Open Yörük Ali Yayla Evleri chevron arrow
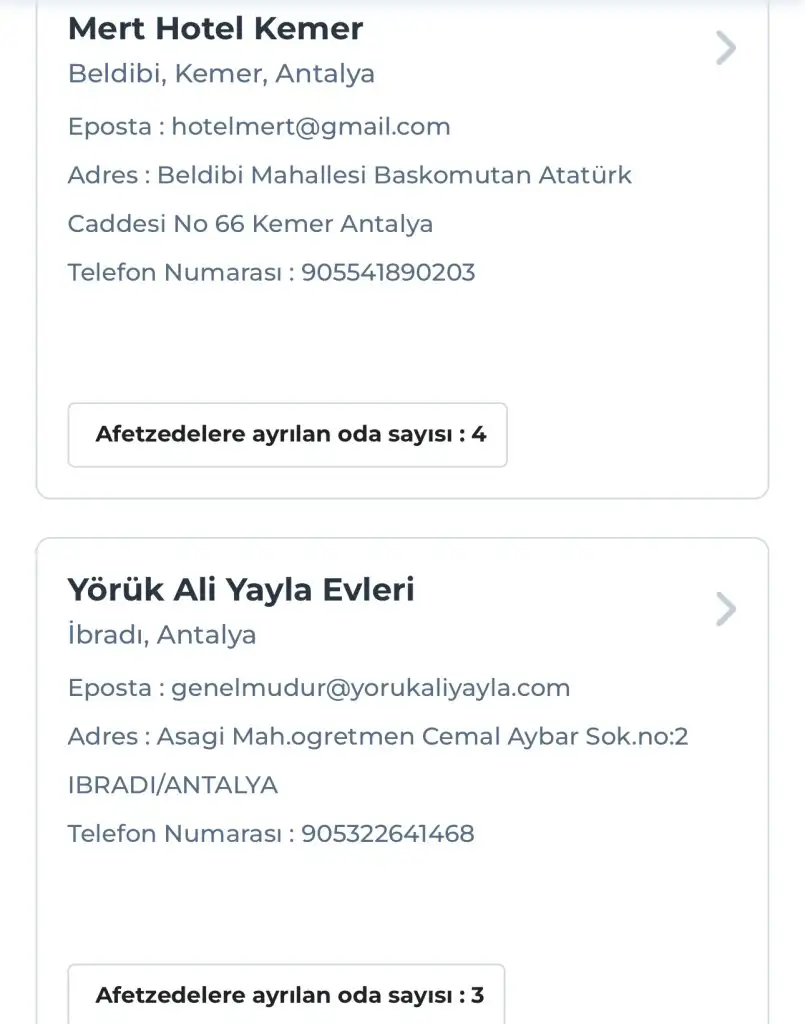The width and height of the screenshot is (805, 1024). (727, 609)
